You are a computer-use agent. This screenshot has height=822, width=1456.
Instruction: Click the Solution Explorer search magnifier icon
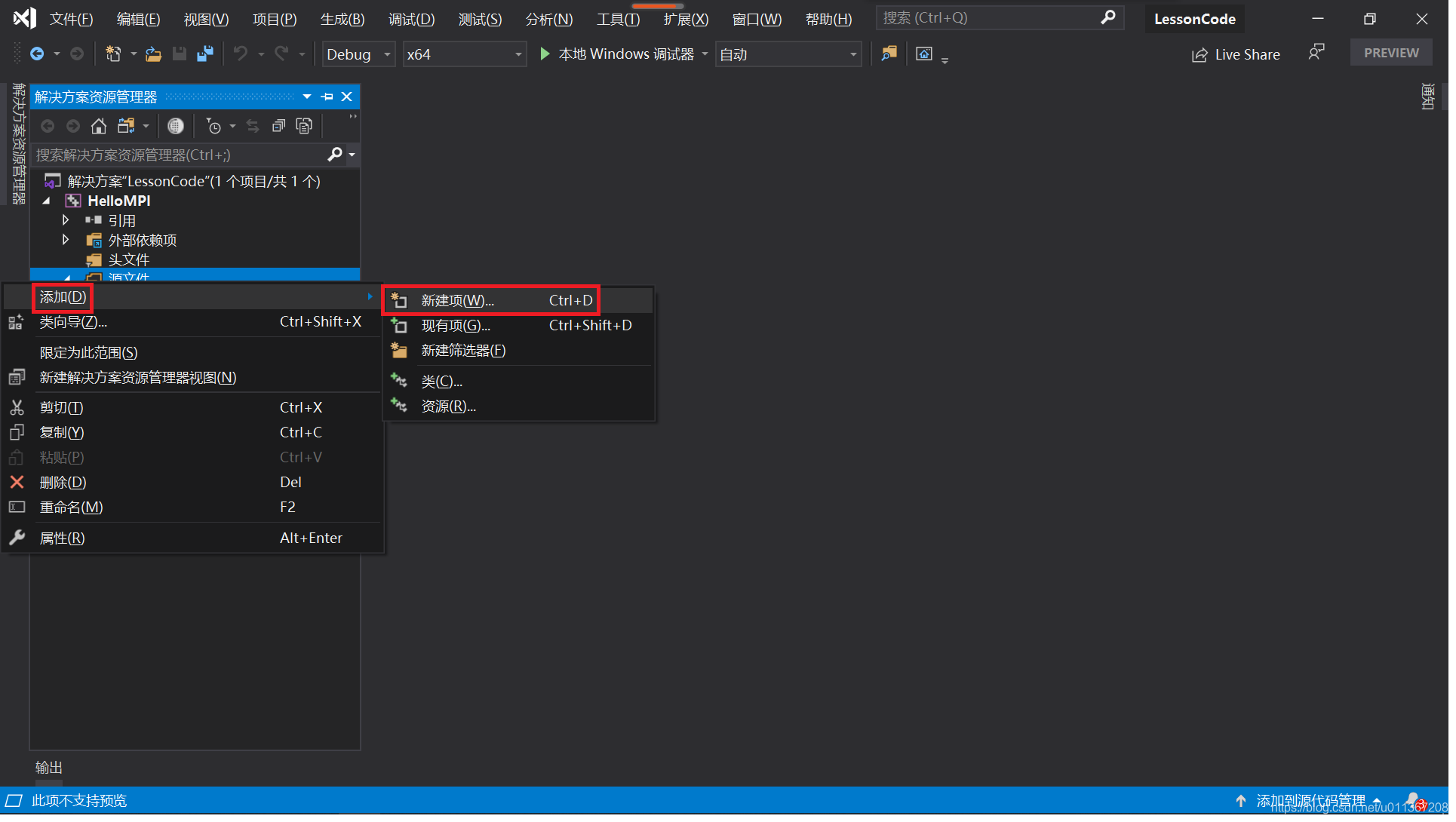click(335, 155)
